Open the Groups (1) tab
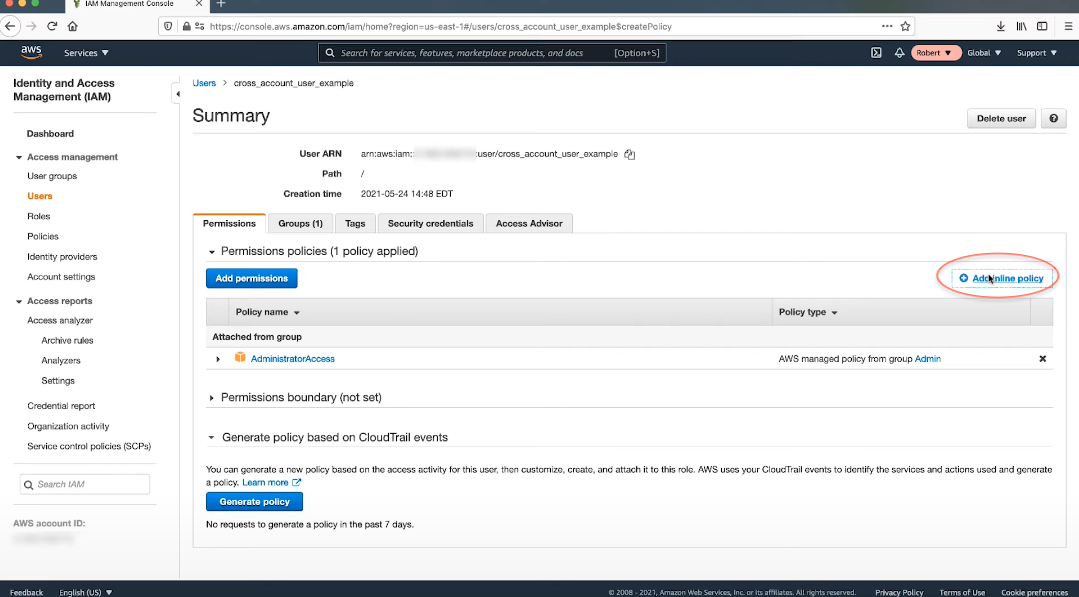Image resolution: width=1079 pixels, height=597 pixels. (300, 223)
